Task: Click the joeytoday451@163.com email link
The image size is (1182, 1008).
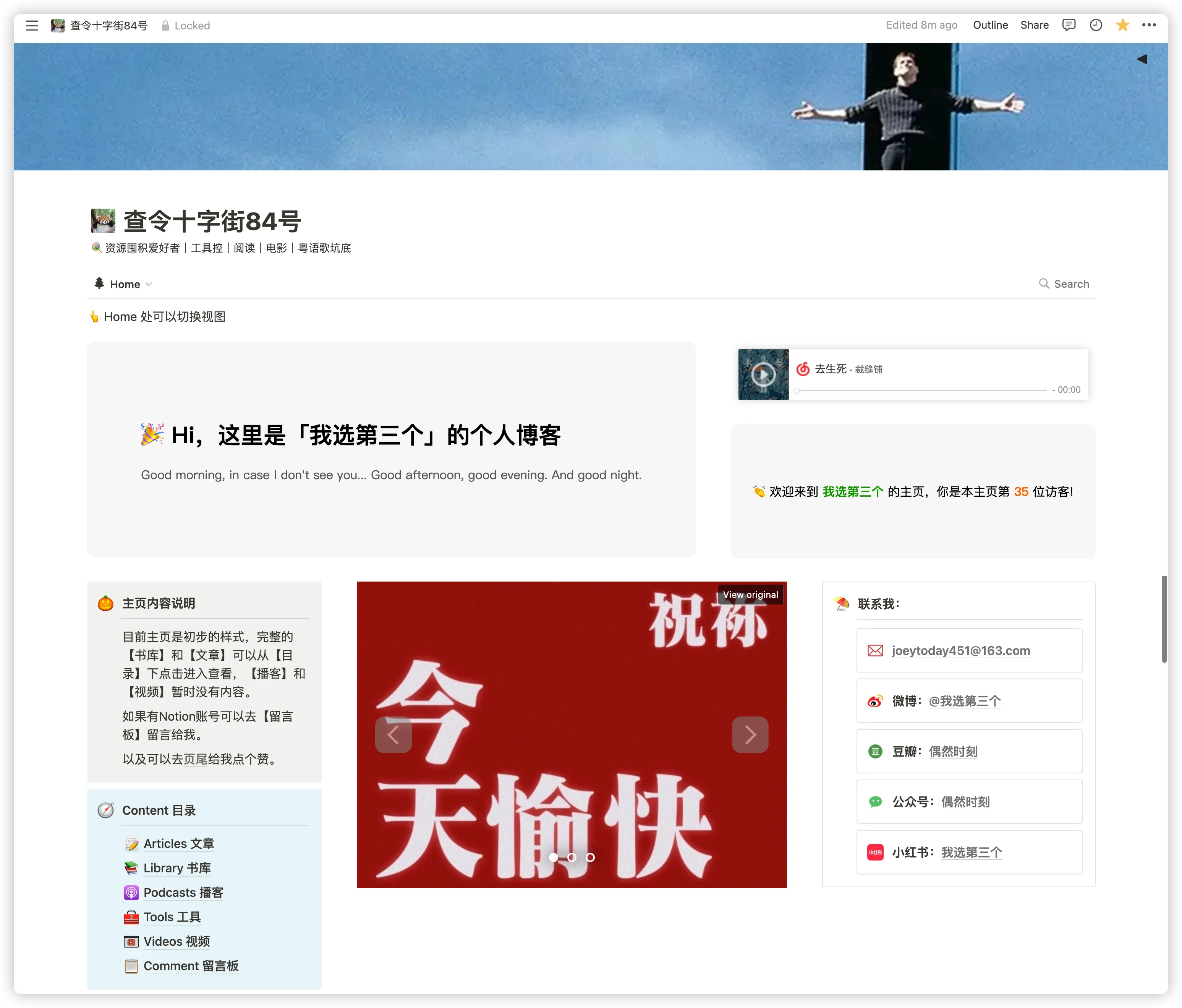Action: (x=961, y=651)
